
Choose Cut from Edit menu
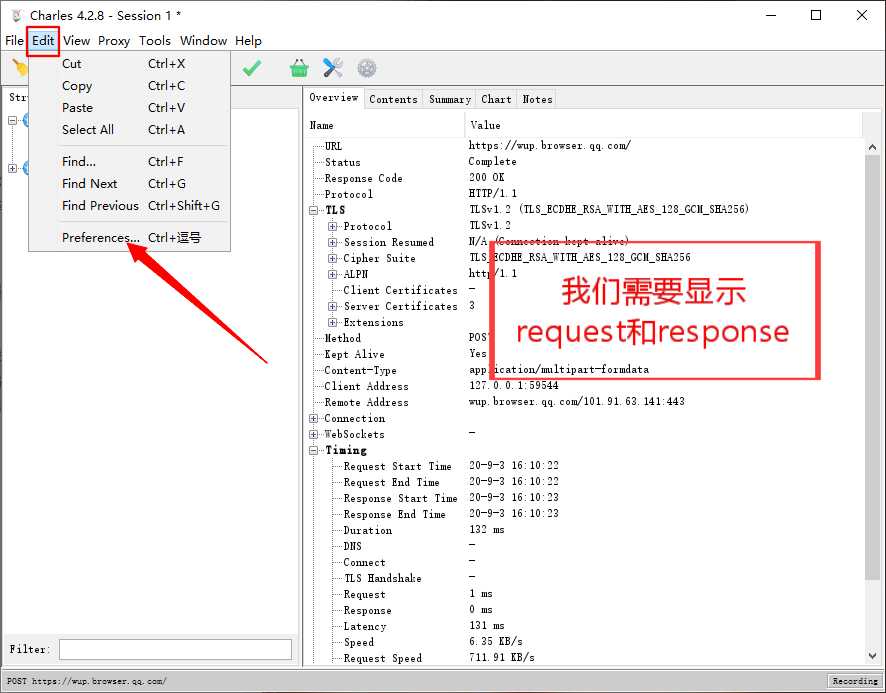pyautogui.click(x=129, y=64)
